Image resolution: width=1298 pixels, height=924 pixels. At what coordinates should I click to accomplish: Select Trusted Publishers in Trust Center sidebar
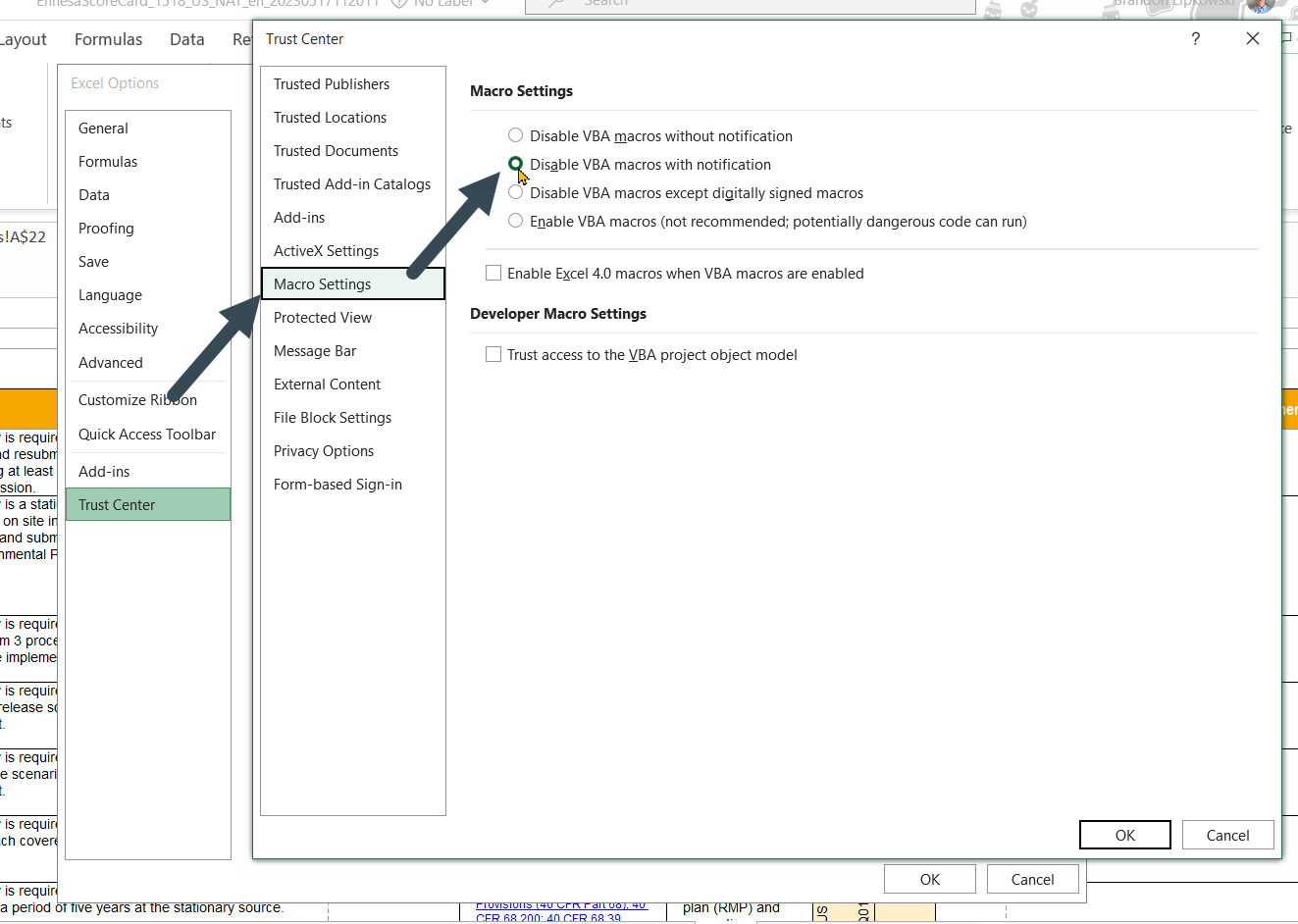pos(331,84)
